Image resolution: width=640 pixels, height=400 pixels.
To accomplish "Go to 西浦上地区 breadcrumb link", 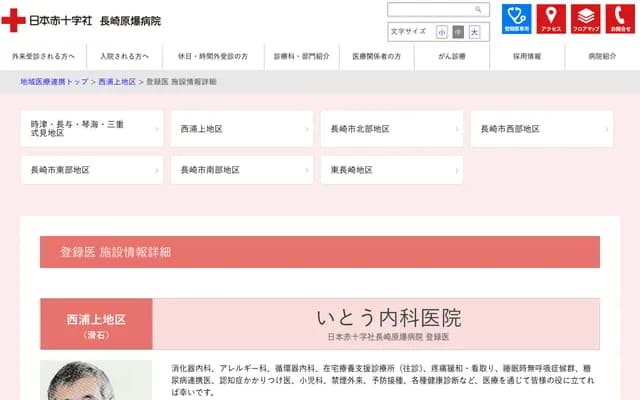I will click(x=117, y=82).
